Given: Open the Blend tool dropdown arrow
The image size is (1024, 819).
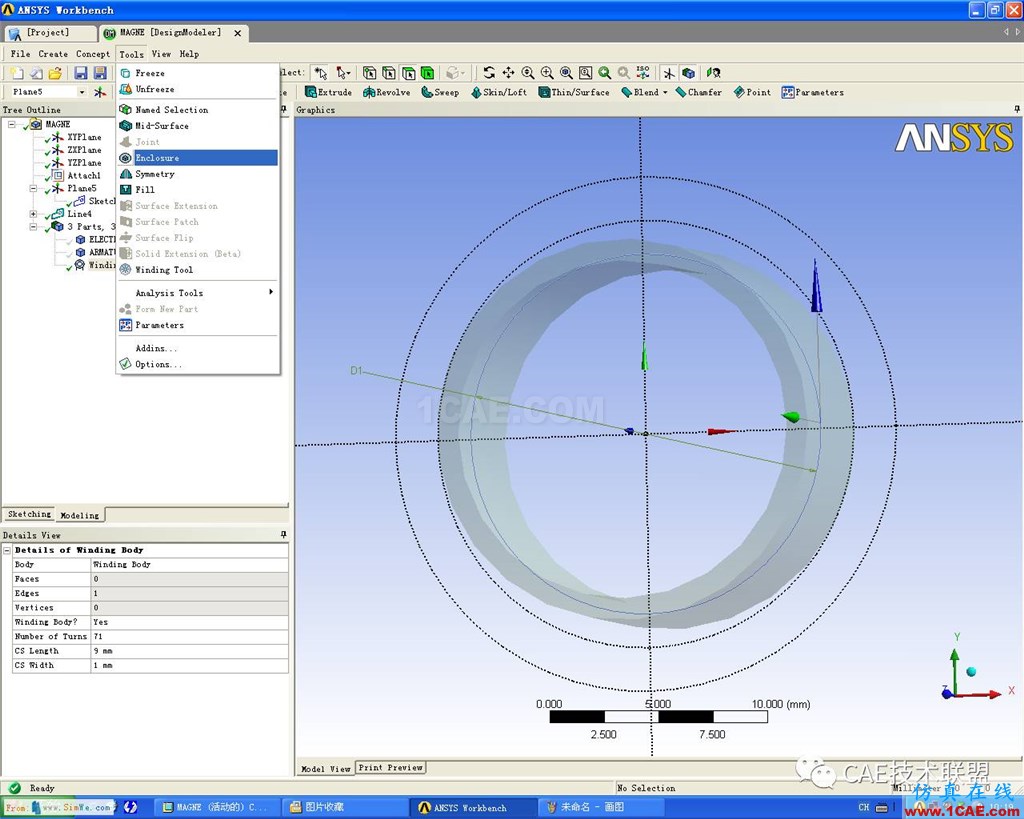Looking at the screenshot, I should point(665,92).
